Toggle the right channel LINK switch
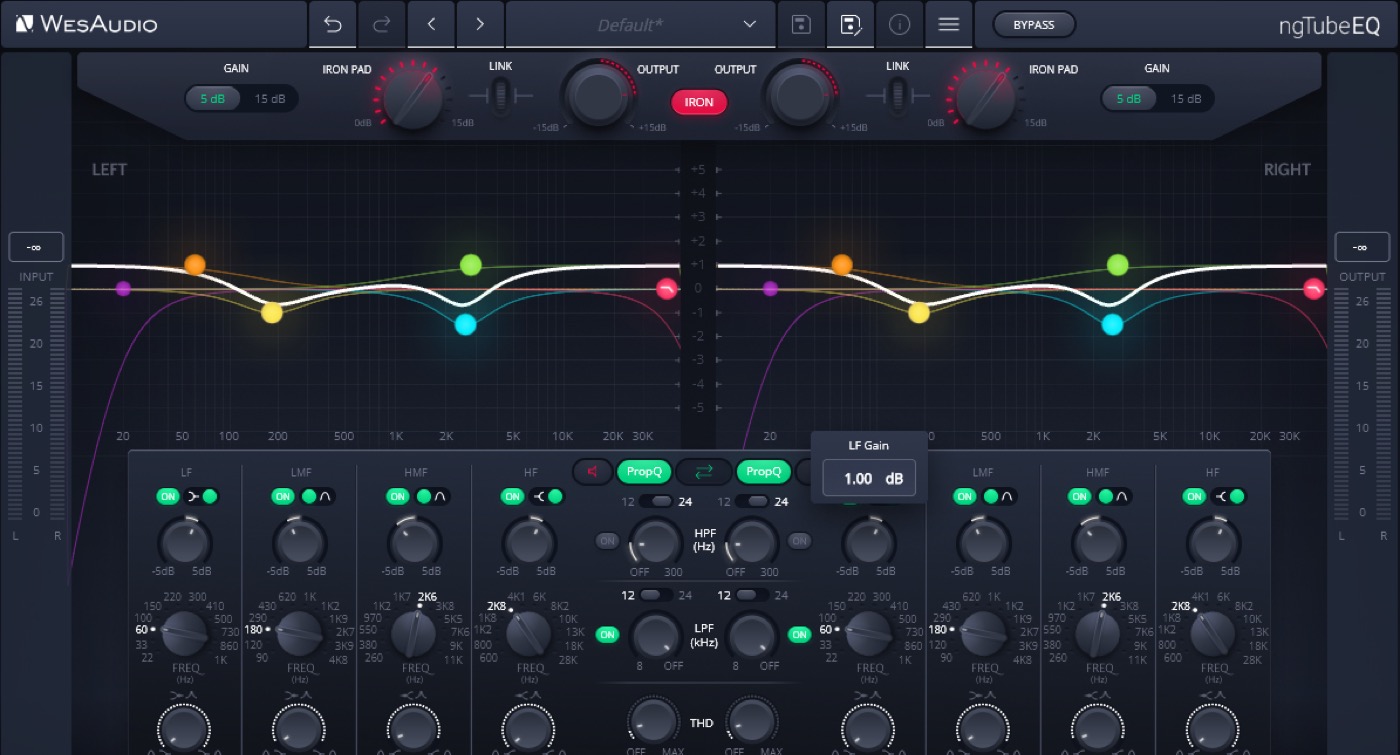This screenshot has height=755, width=1400. click(898, 96)
